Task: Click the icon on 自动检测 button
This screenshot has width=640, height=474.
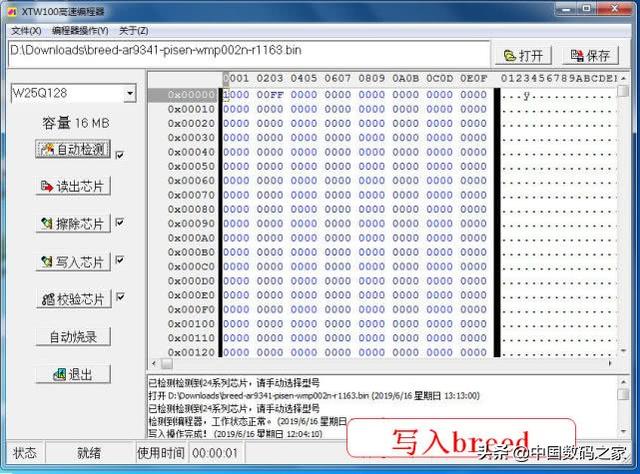Action: coord(48,149)
